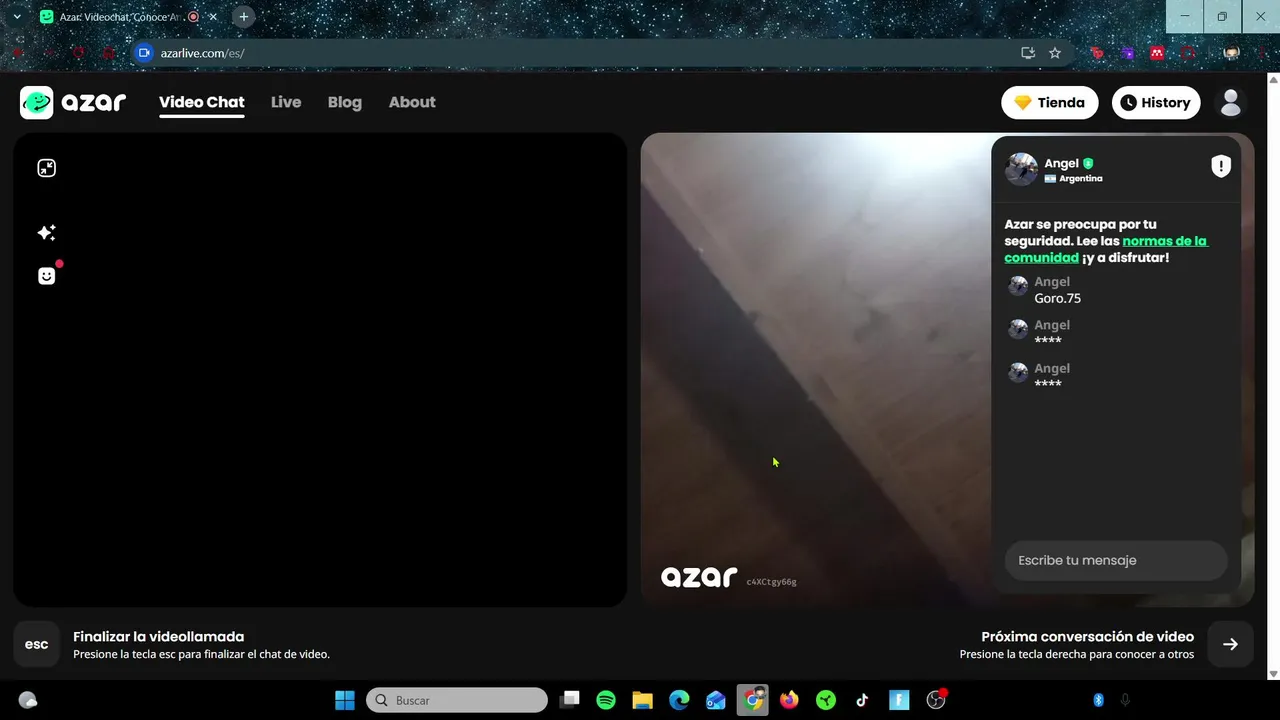Screen dimensions: 1280x720
Task: Exit fullscreen view of local video
Action: (x=46, y=168)
